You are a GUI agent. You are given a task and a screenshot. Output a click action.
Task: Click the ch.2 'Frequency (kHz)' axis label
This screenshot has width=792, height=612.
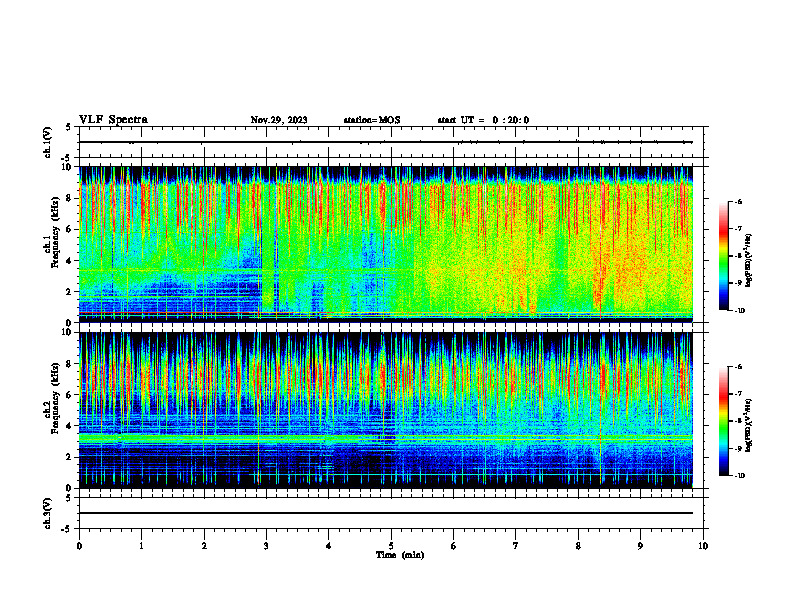click(55, 398)
